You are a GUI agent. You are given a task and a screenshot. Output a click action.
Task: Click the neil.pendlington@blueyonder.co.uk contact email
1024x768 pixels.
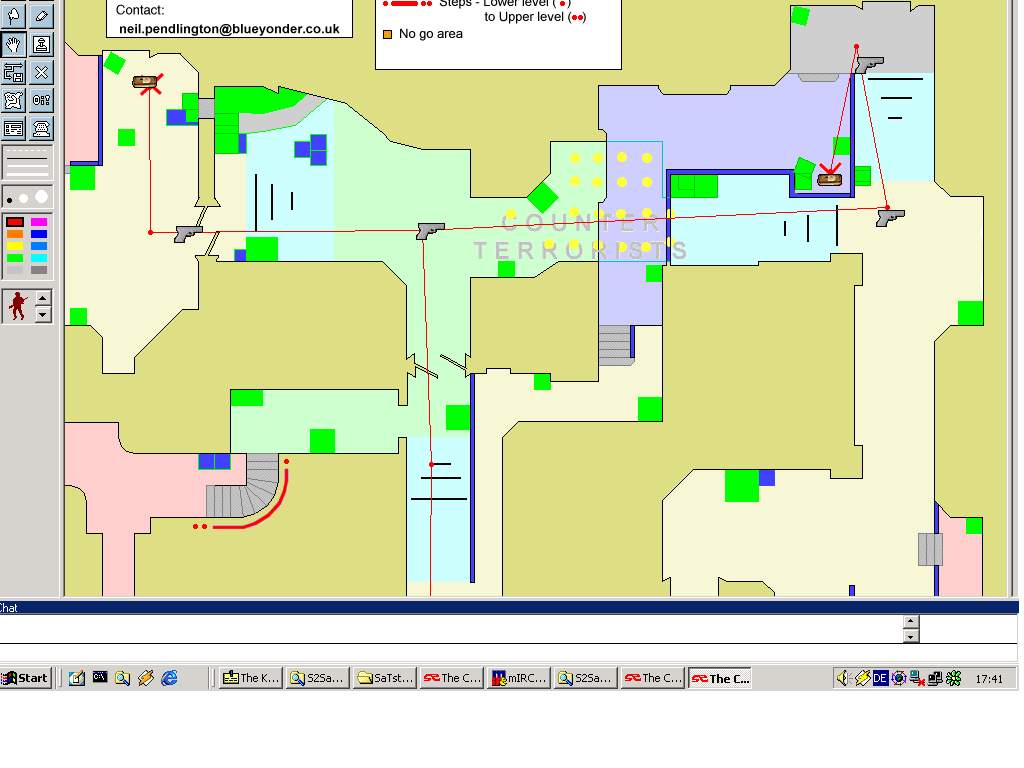[x=229, y=29]
